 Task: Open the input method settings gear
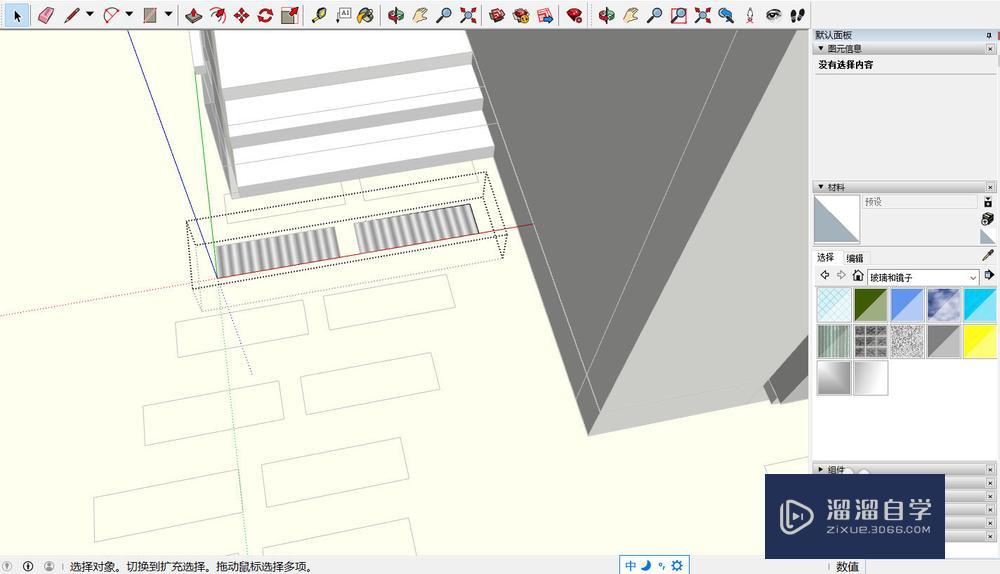click(x=677, y=565)
